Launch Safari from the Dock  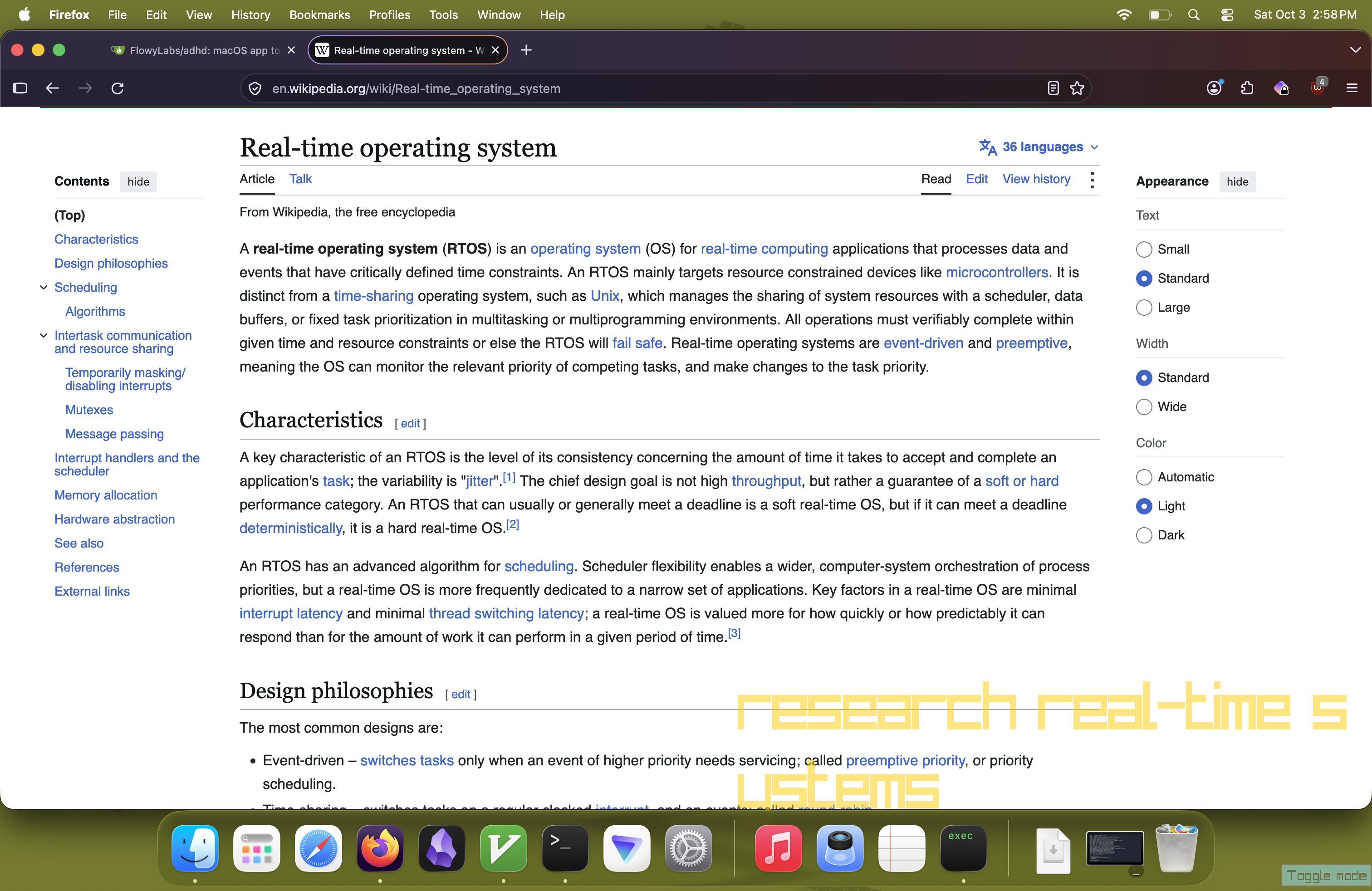coord(318,848)
